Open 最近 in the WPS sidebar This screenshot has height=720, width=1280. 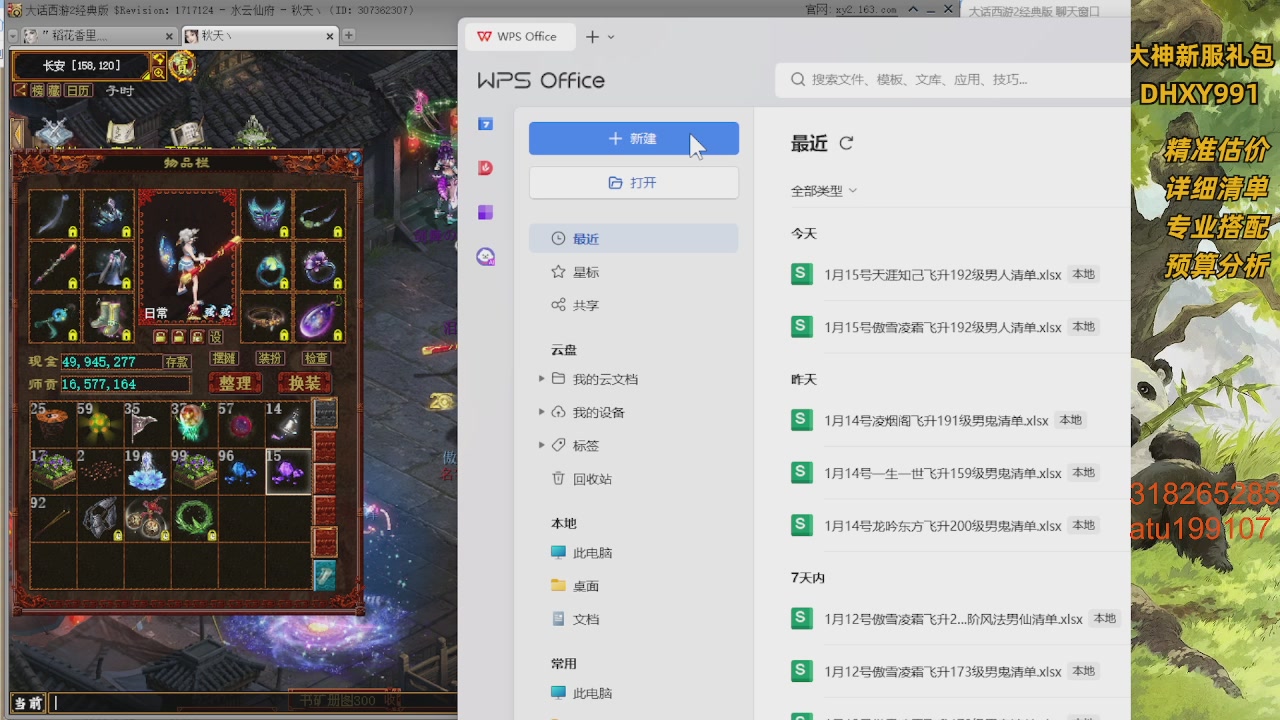click(x=633, y=239)
